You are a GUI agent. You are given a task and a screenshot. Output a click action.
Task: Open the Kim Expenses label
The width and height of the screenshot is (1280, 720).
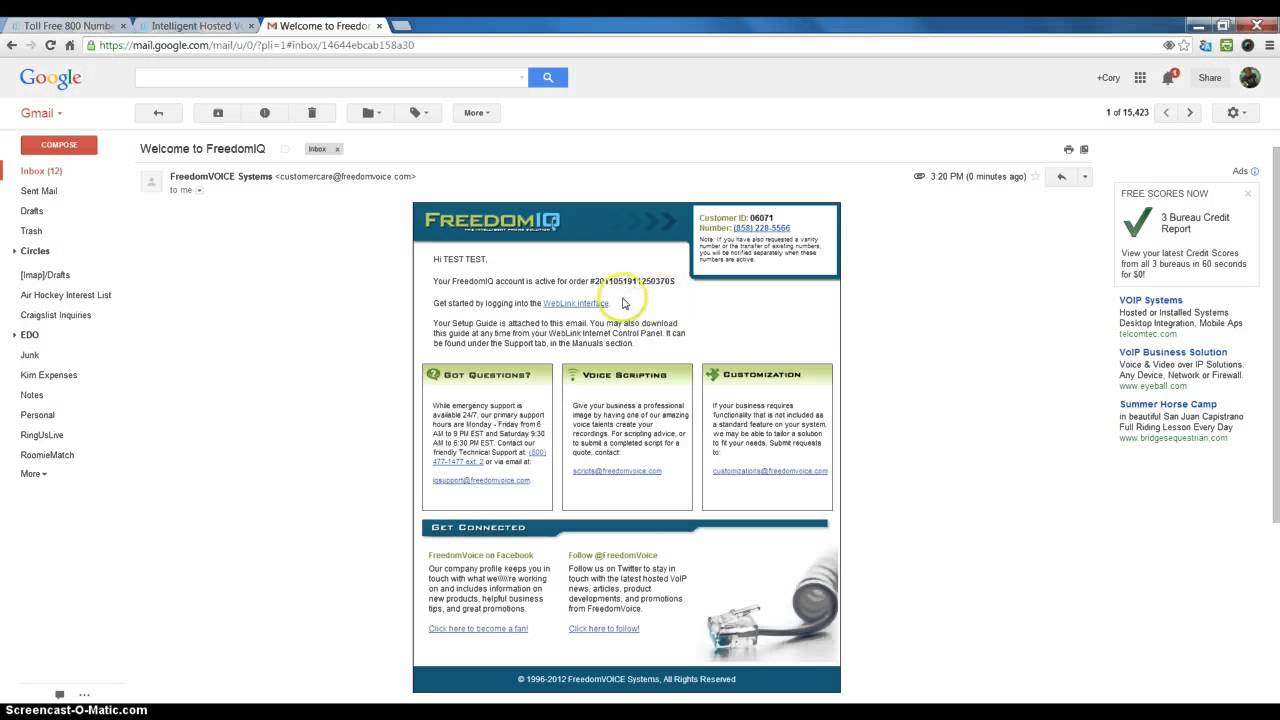click(x=49, y=375)
